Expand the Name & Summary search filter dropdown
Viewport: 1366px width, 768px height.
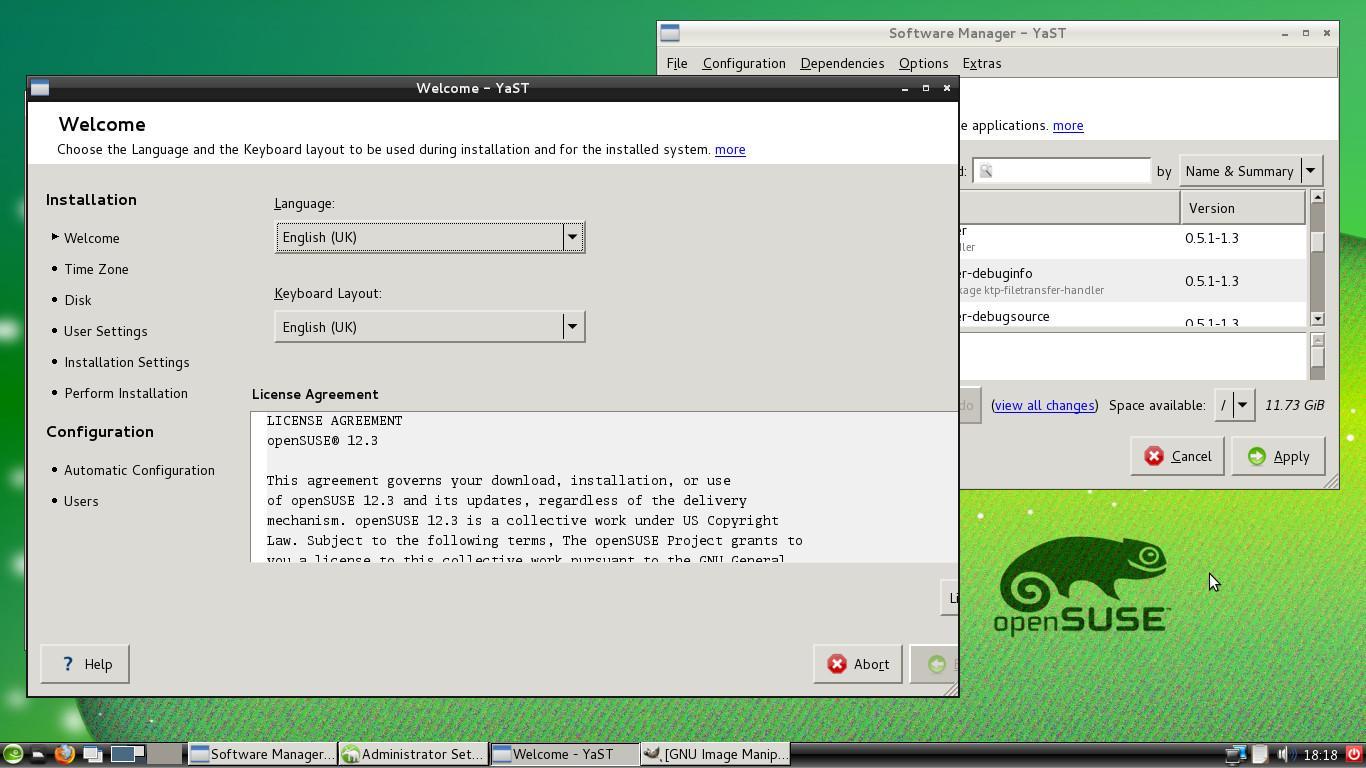[x=1251, y=171]
